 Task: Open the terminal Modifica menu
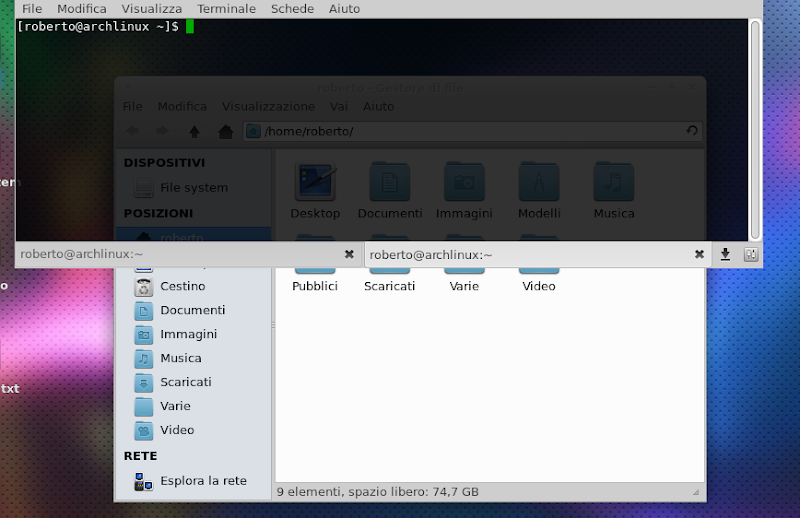click(x=82, y=9)
